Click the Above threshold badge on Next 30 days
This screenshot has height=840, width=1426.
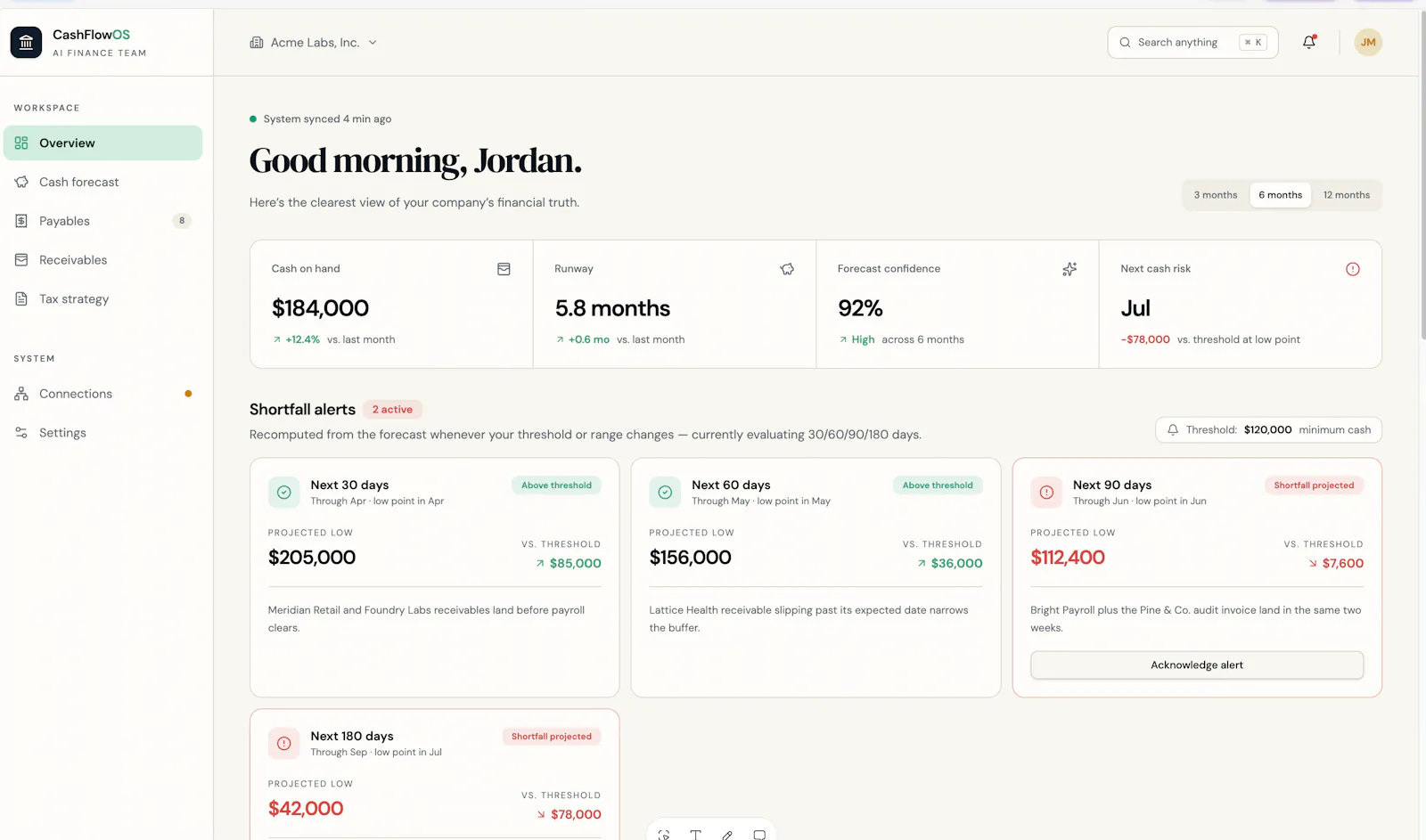pos(556,485)
